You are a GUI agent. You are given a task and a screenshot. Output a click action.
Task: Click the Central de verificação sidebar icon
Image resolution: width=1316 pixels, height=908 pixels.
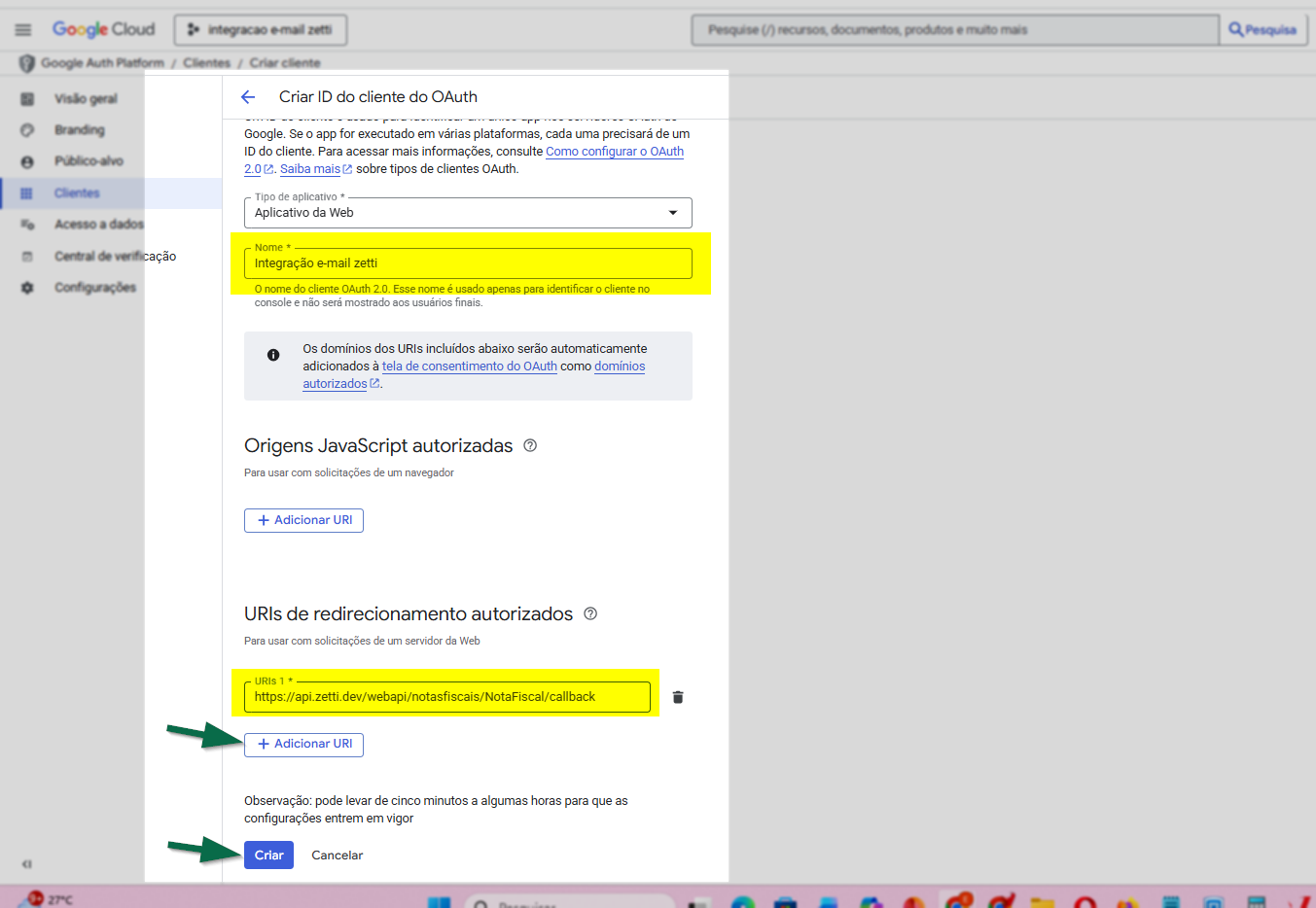coord(27,257)
